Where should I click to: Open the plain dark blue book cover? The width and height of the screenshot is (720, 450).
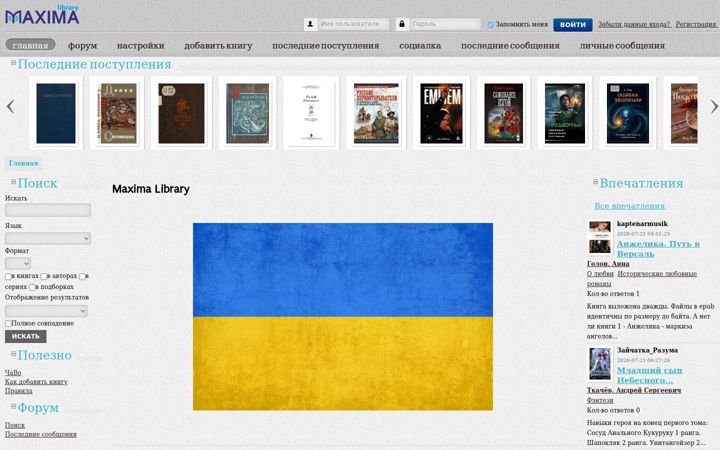point(56,113)
